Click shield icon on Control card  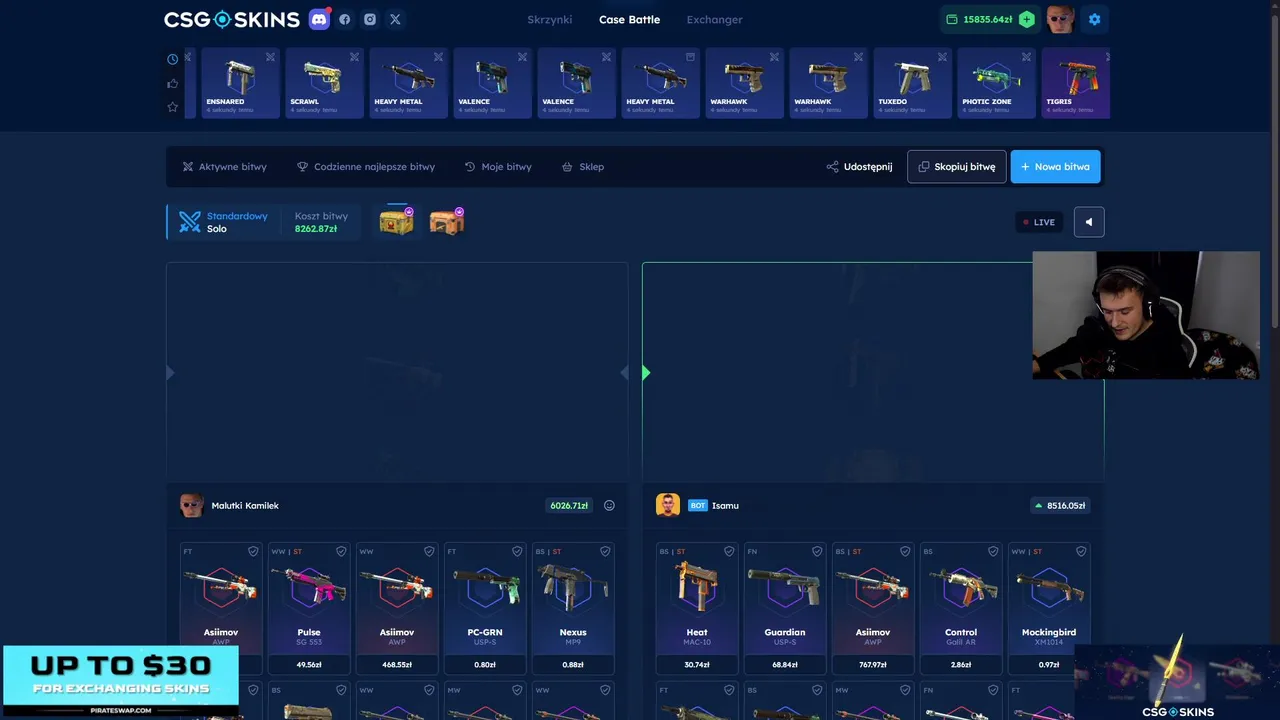point(993,551)
